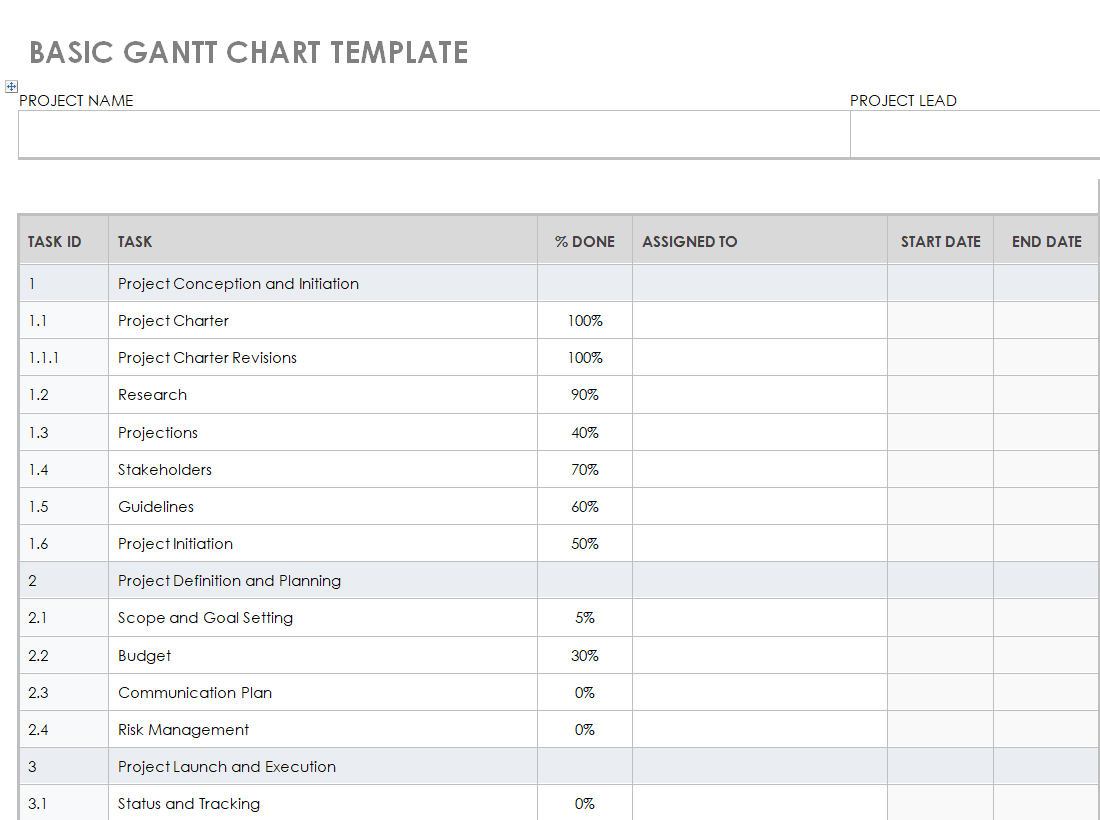1100x820 pixels.
Task: Click the 0% value for Risk Management
Action: 584,730
